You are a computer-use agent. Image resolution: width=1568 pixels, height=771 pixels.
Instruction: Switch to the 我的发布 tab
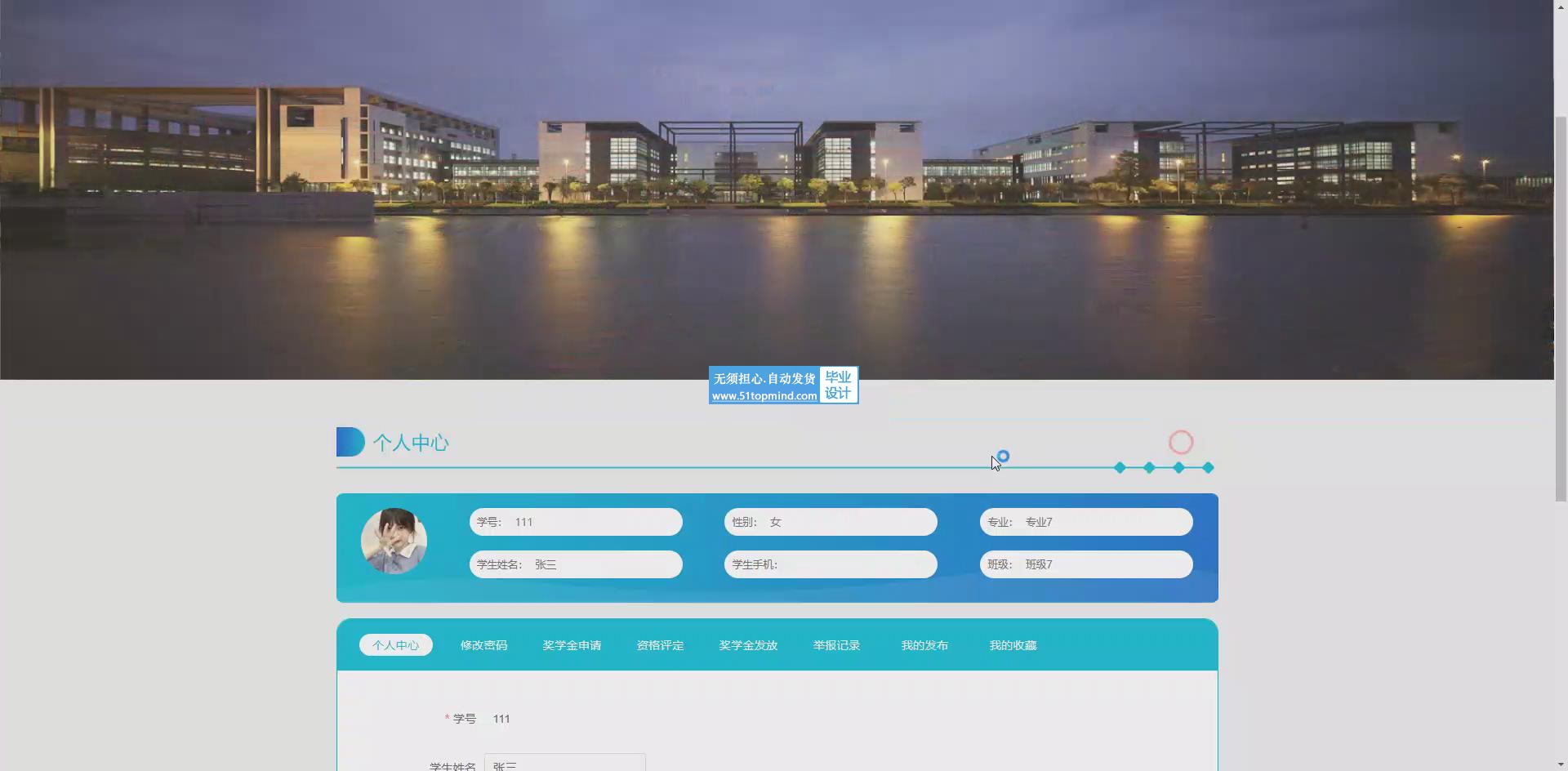point(924,645)
